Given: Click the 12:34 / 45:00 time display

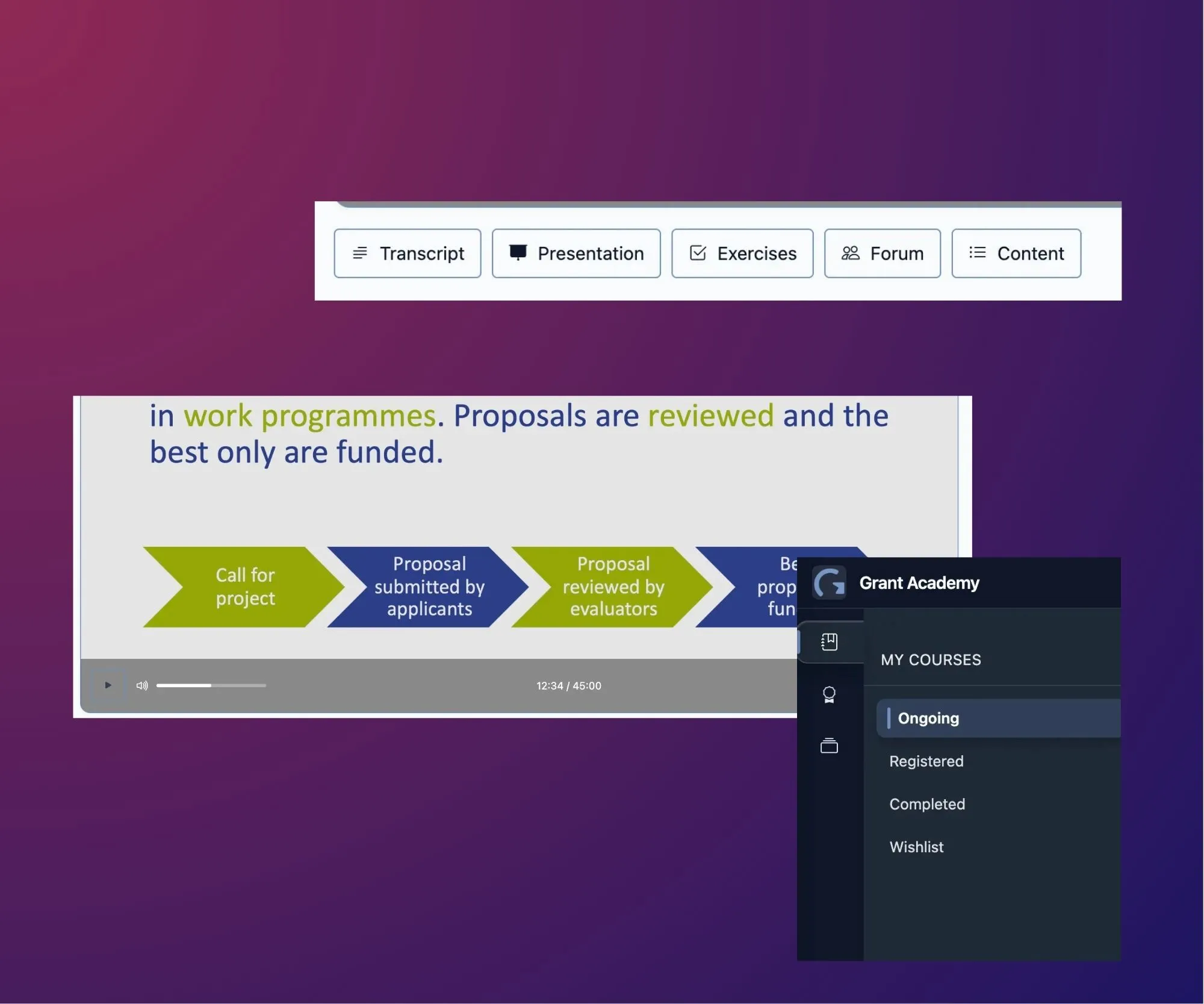Looking at the screenshot, I should click(568, 686).
